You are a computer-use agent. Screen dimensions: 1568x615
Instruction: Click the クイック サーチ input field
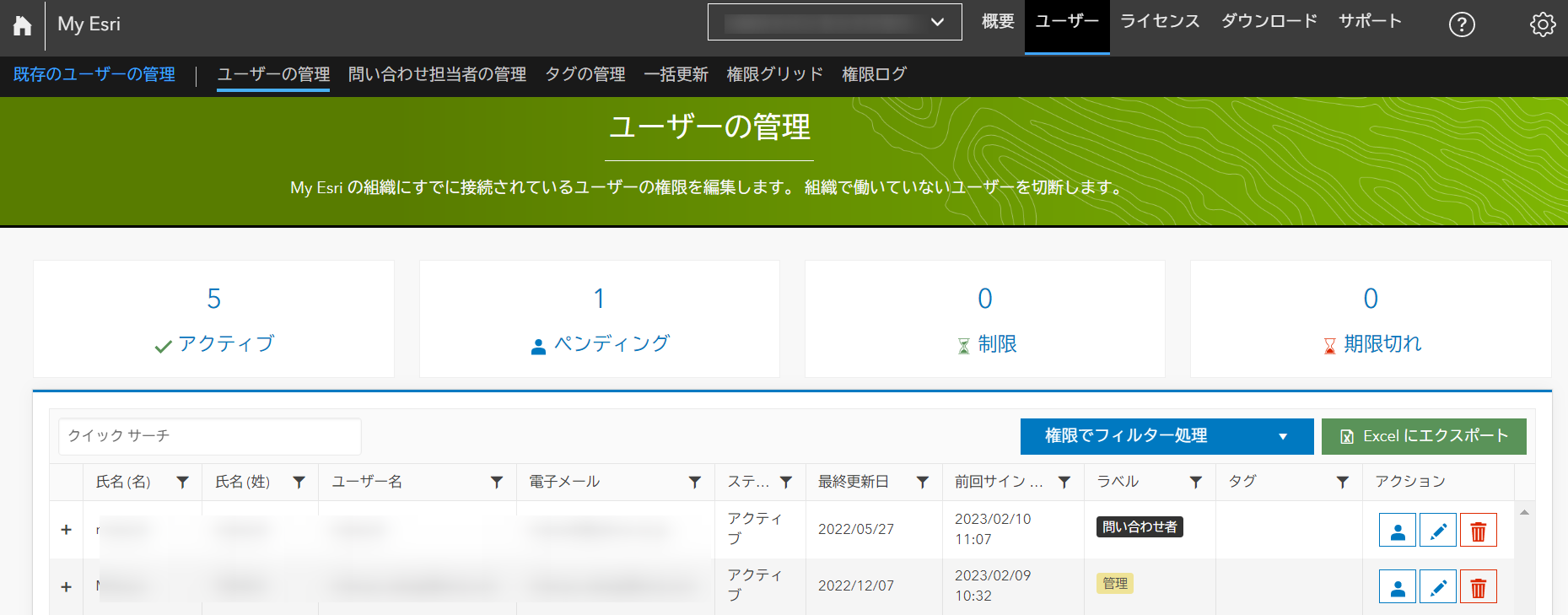[x=210, y=436]
